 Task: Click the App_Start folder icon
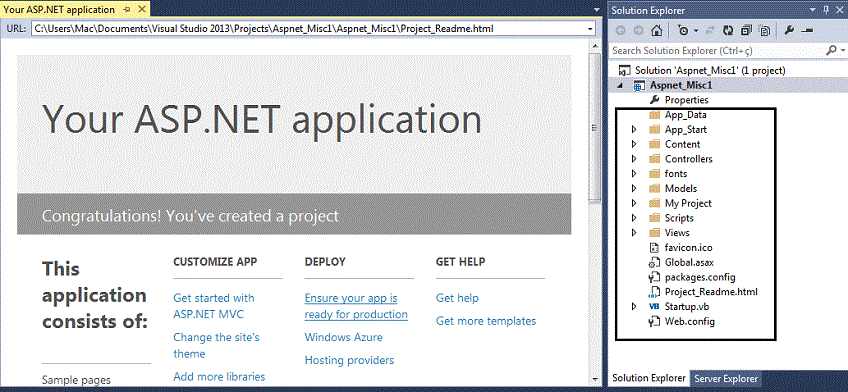654,130
